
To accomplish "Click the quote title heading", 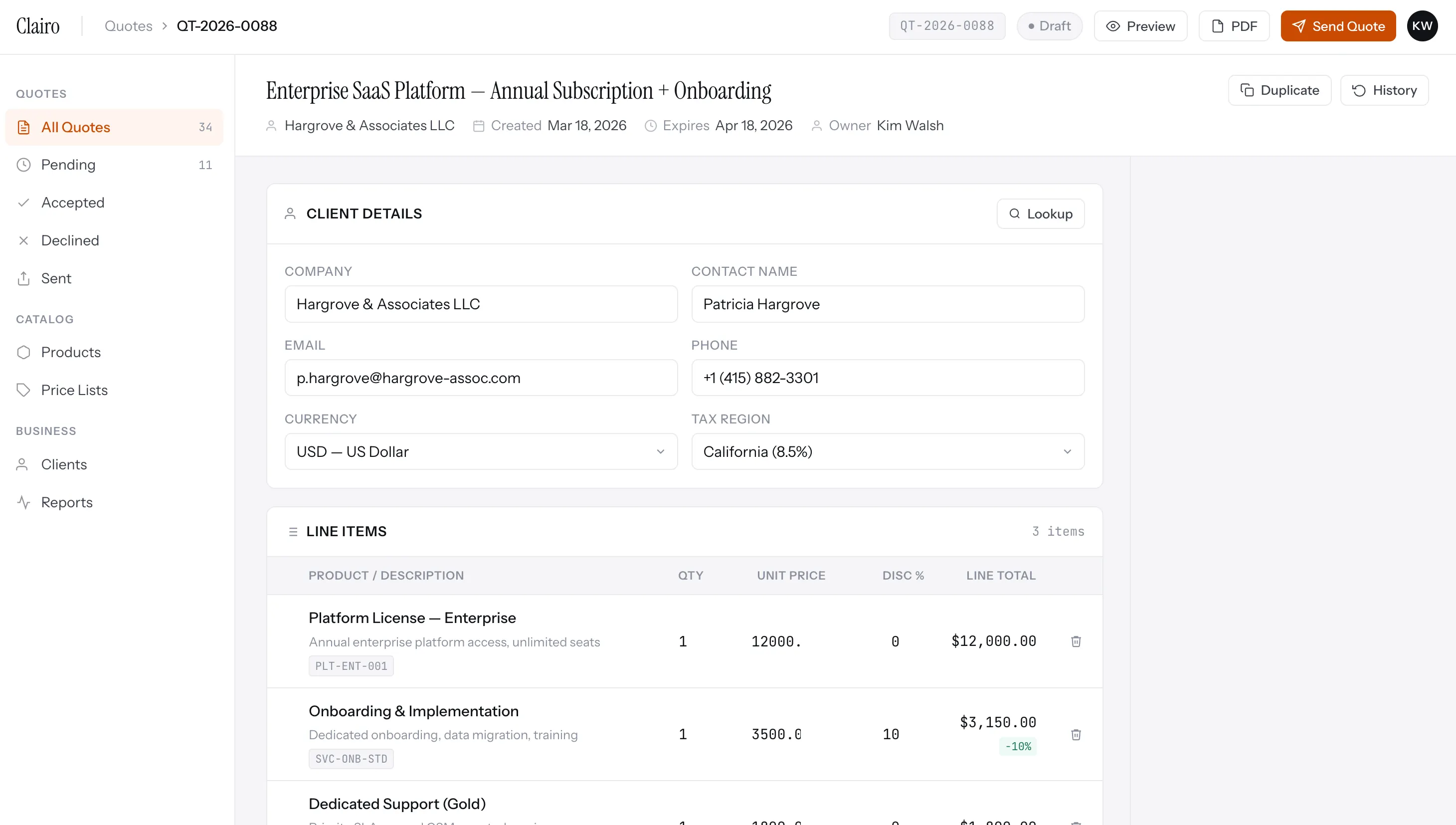I will click(519, 91).
